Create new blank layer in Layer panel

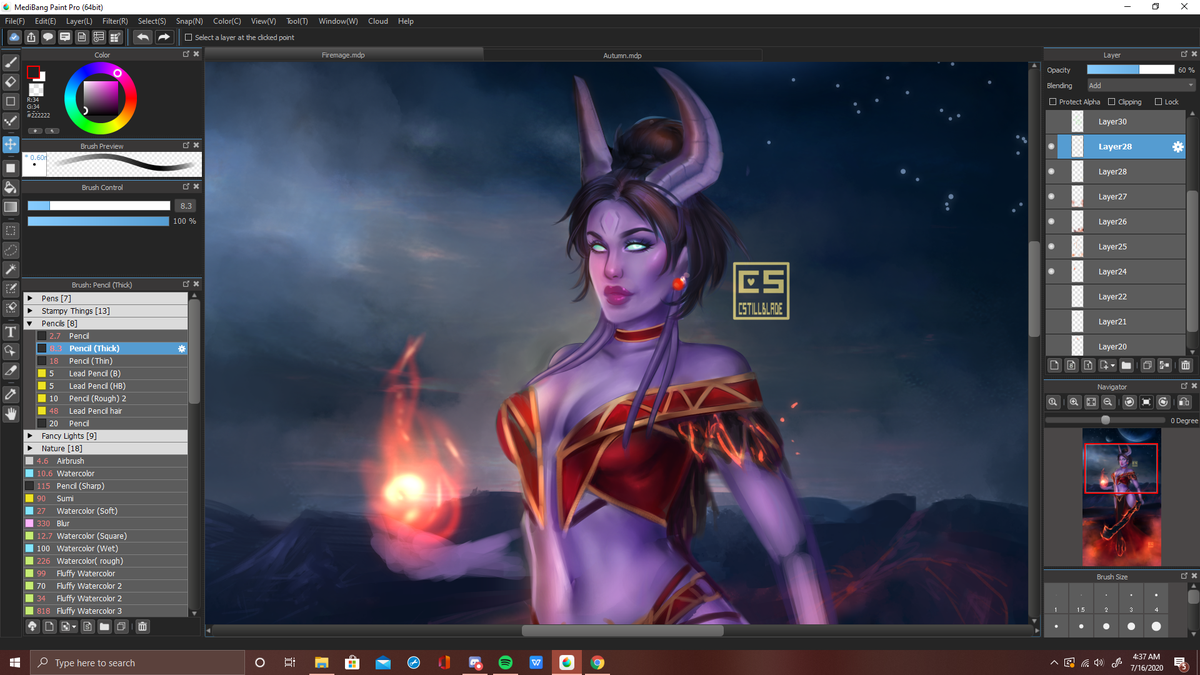click(x=1054, y=366)
